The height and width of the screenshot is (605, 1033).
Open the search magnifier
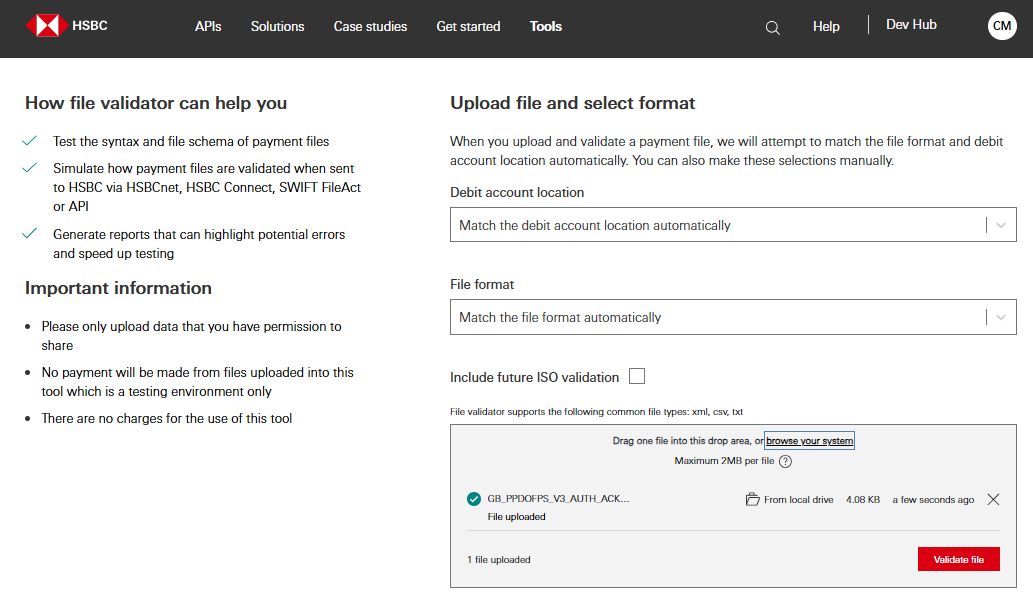point(772,27)
